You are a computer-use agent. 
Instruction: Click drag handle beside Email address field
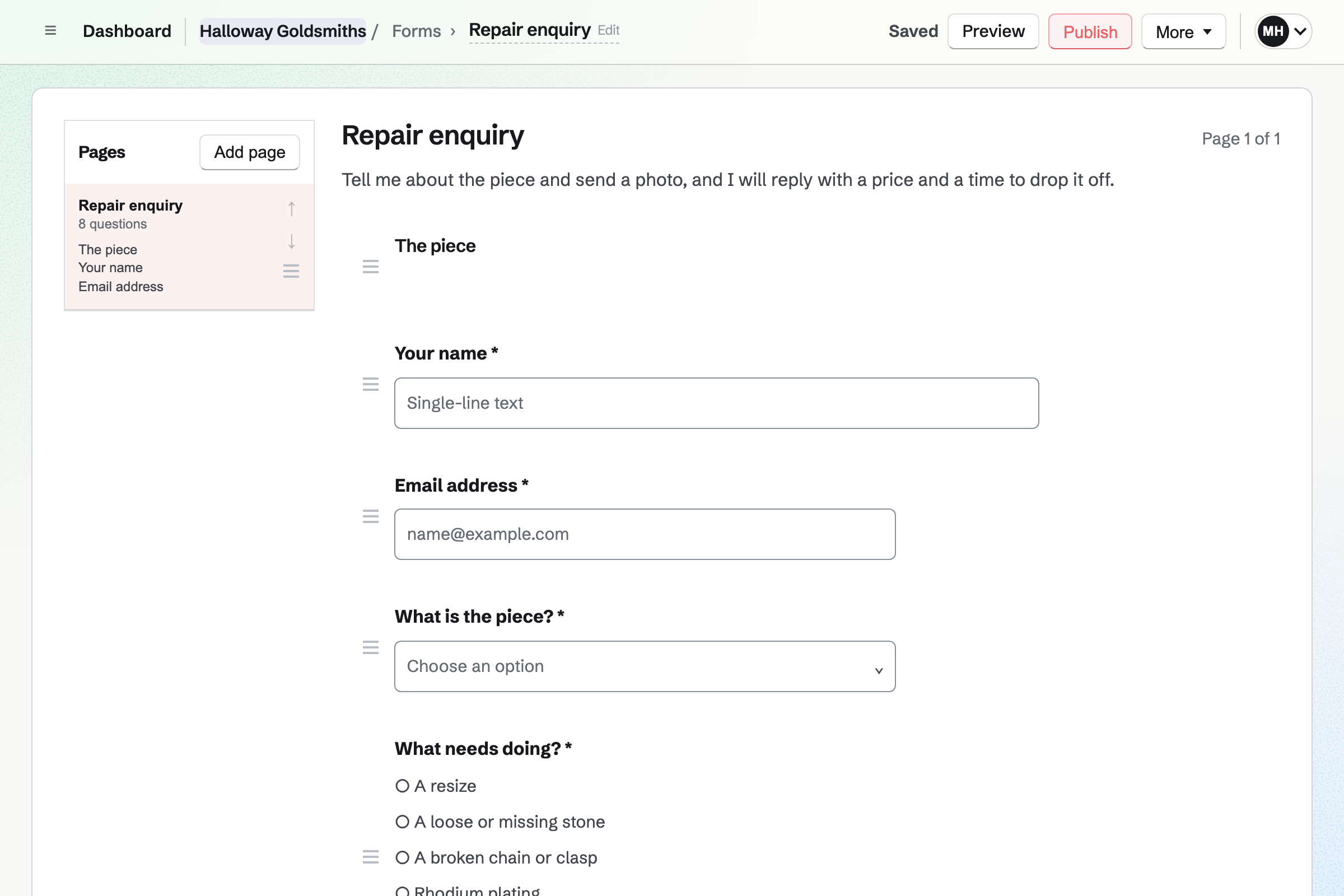(371, 516)
